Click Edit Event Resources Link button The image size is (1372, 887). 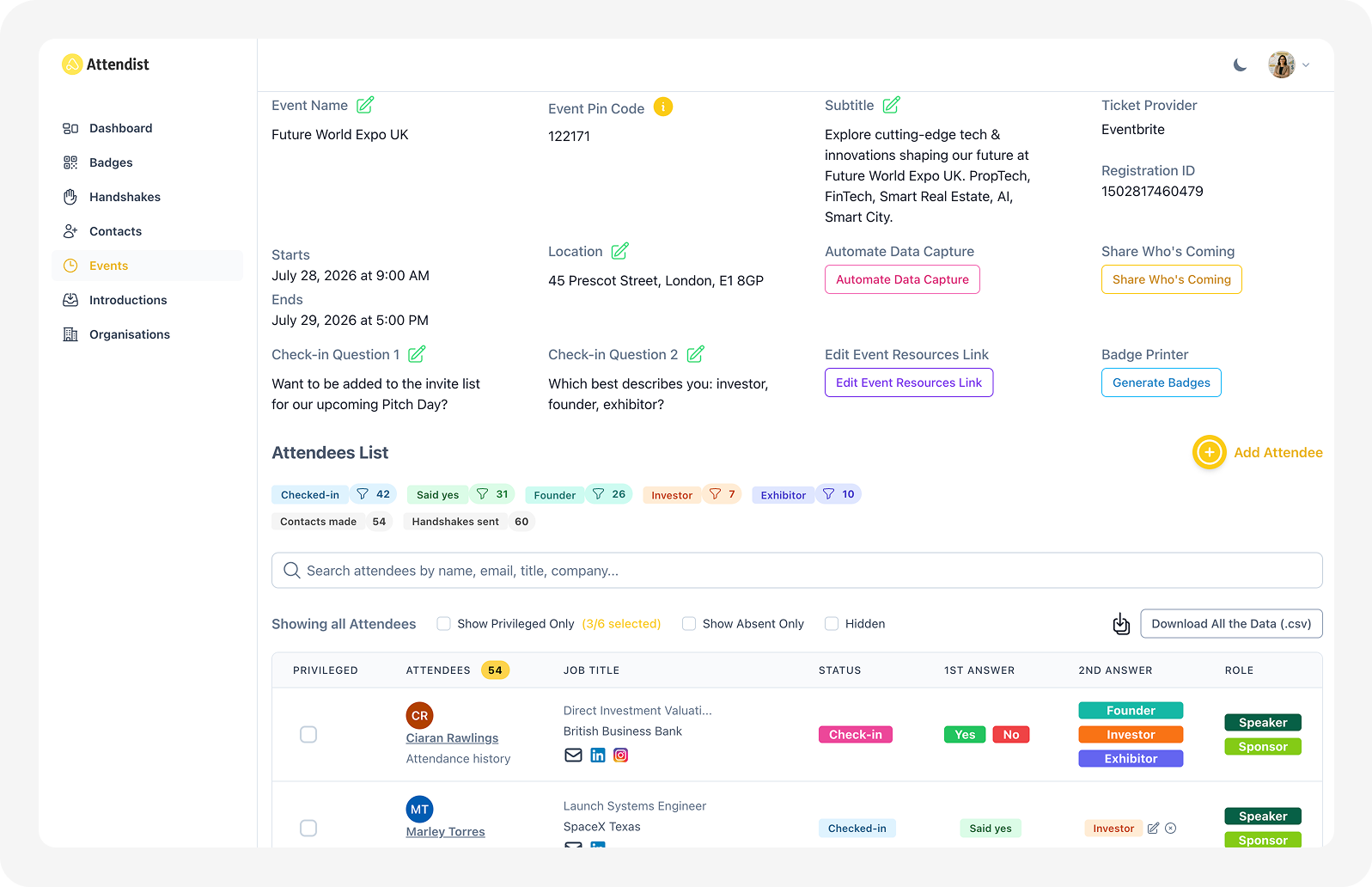pyautogui.click(x=909, y=382)
